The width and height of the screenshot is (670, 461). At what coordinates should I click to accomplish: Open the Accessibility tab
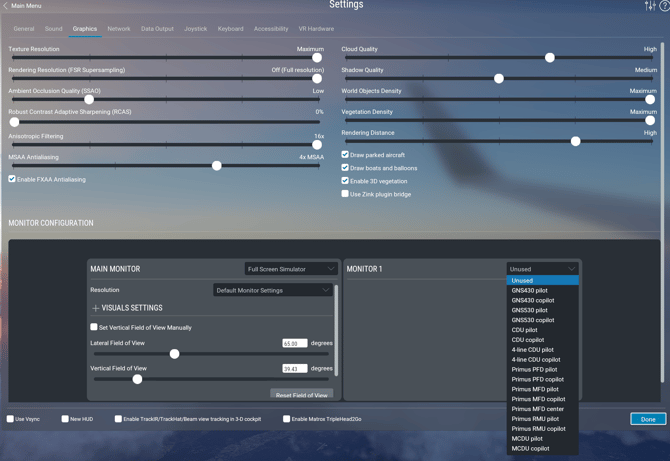[271, 29]
